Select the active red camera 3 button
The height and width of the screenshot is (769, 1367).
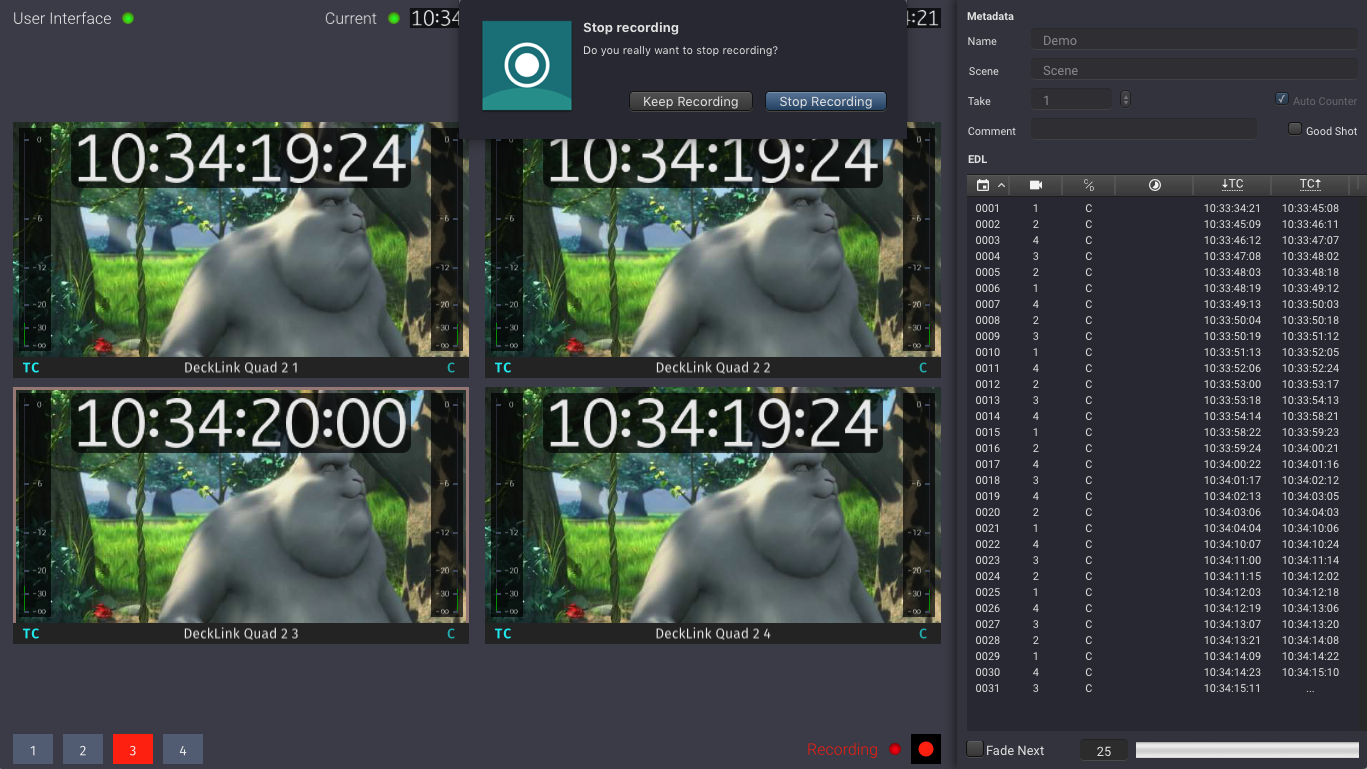pyautogui.click(x=133, y=750)
